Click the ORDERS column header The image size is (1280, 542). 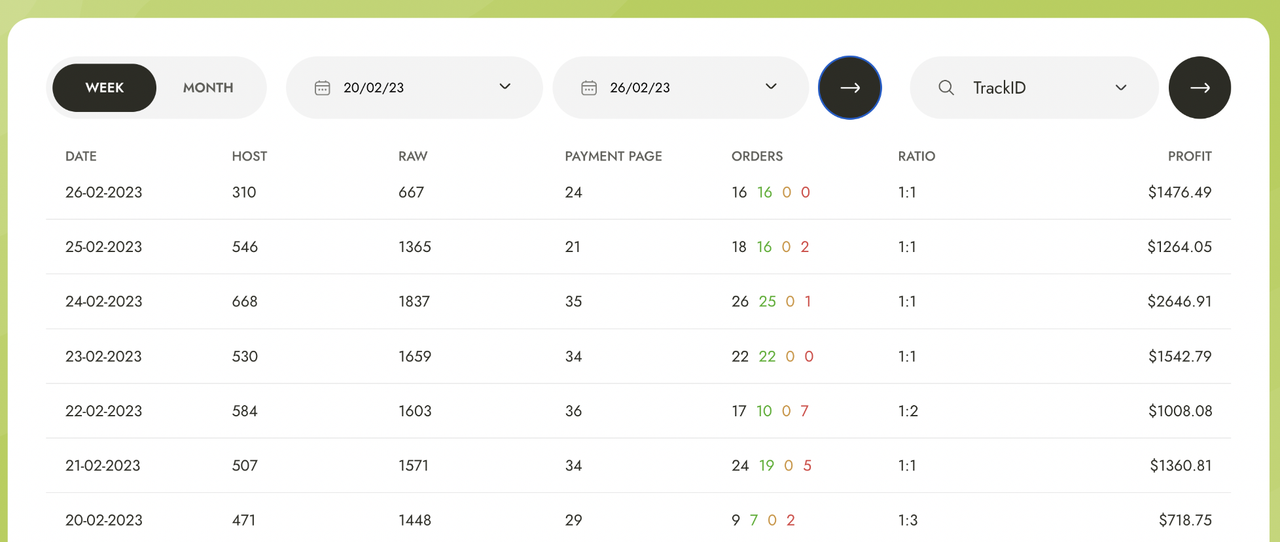tap(757, 156)
